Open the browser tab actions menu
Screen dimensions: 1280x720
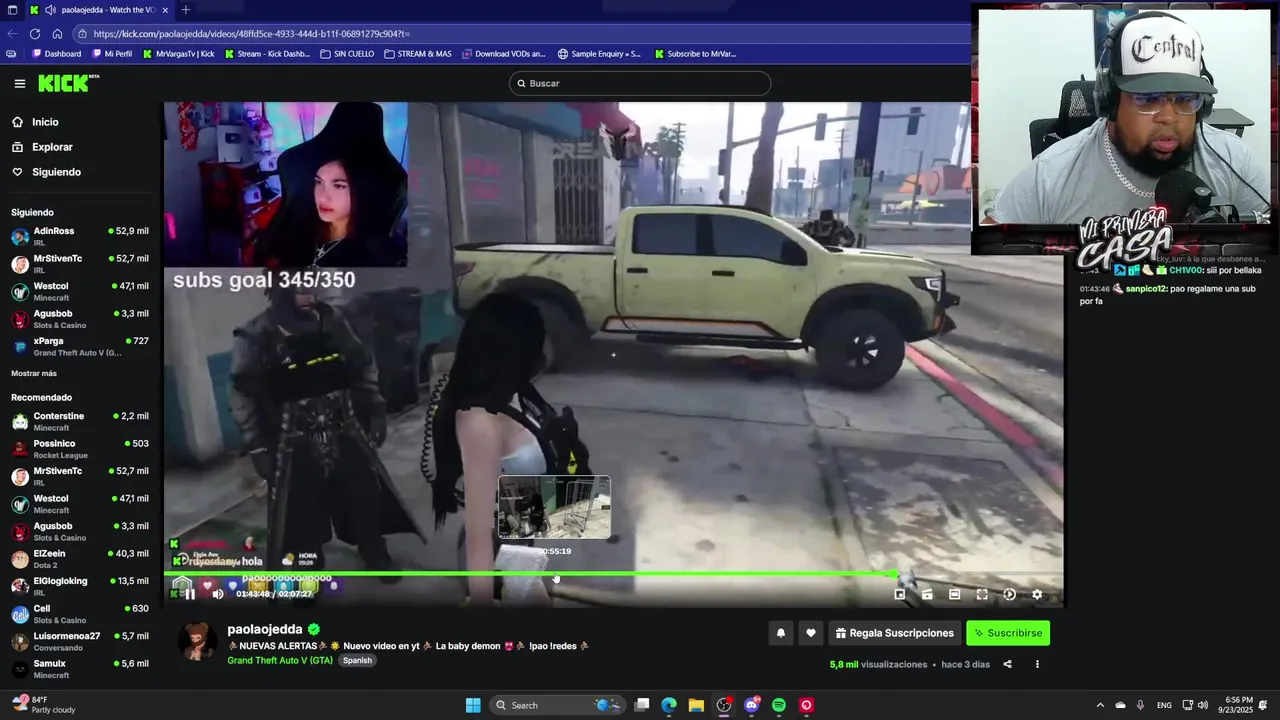click(12, 10)
